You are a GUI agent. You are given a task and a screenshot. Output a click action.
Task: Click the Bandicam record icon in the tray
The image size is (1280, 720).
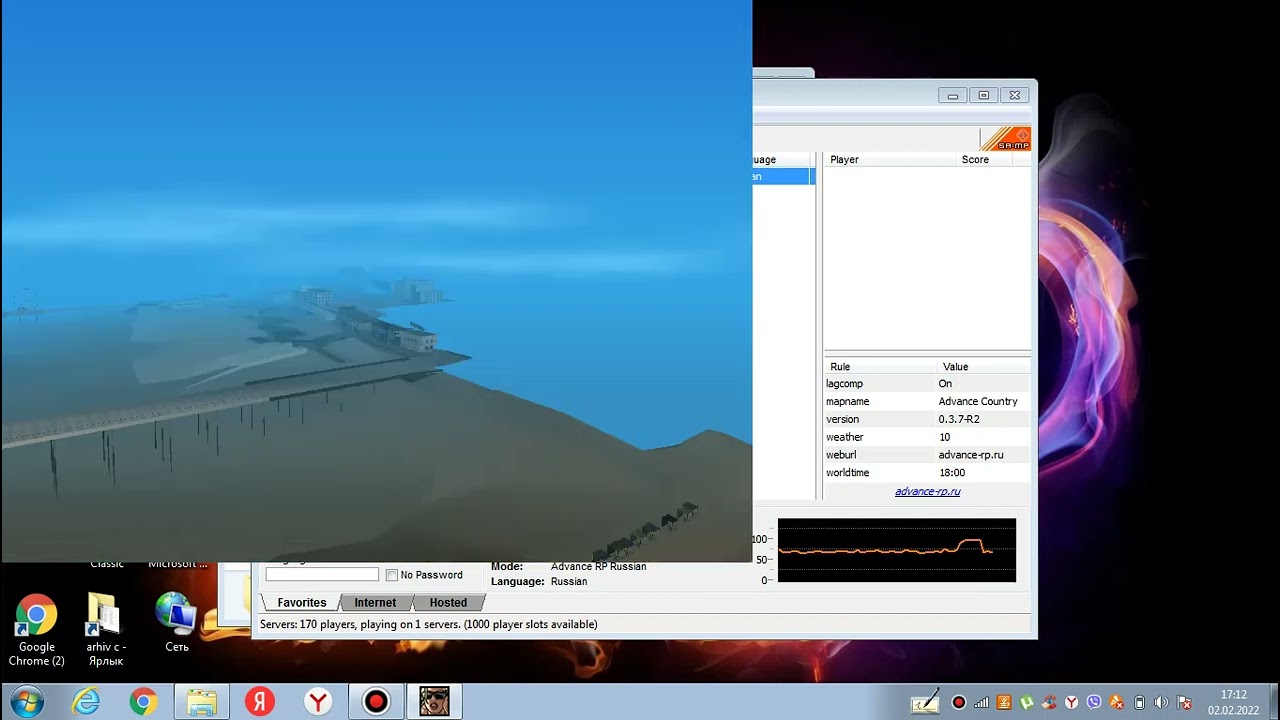tap(959, 702)
